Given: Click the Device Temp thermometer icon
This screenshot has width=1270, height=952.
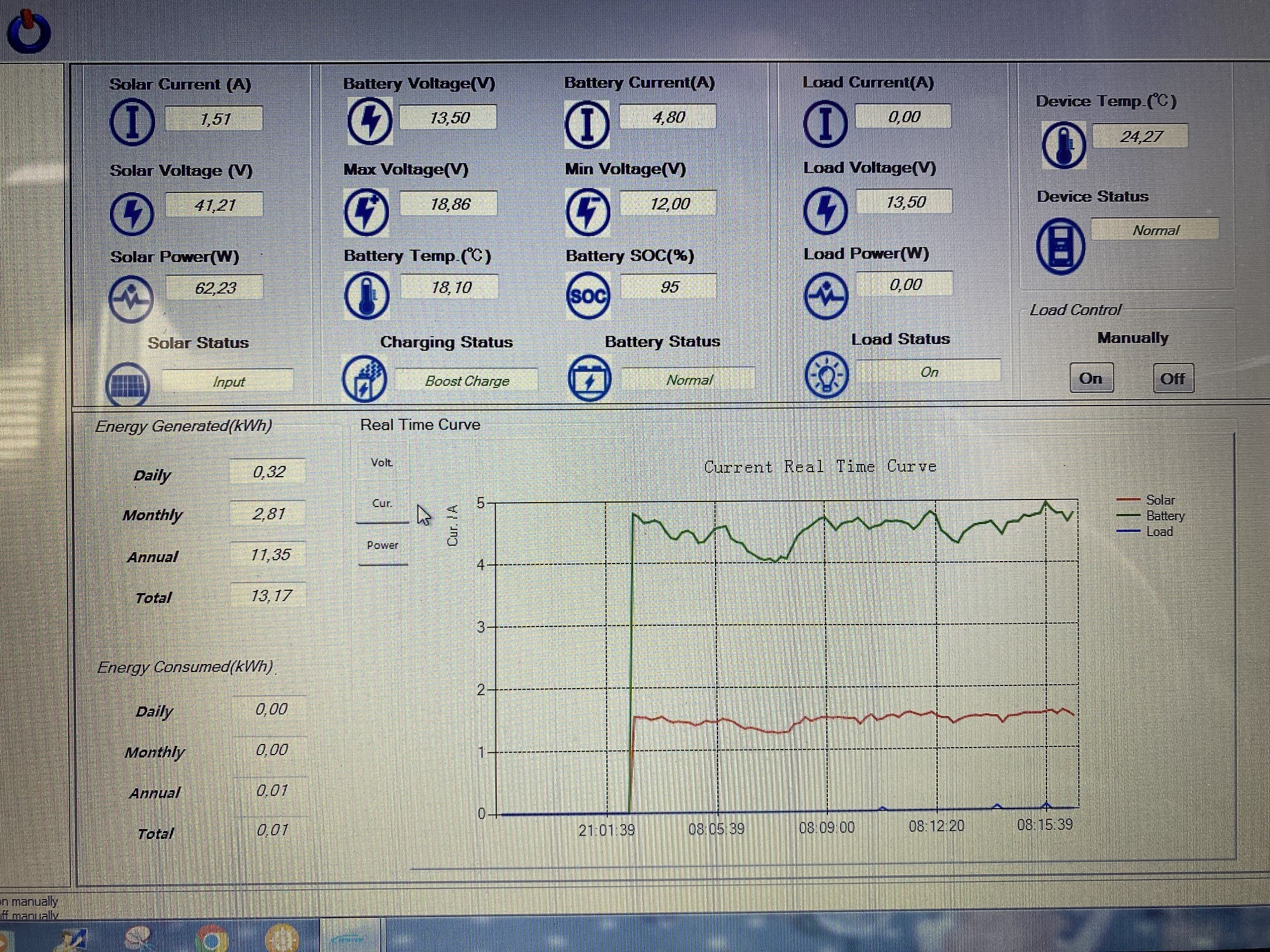Looking at the screenshot, I should pos(1064,145).
